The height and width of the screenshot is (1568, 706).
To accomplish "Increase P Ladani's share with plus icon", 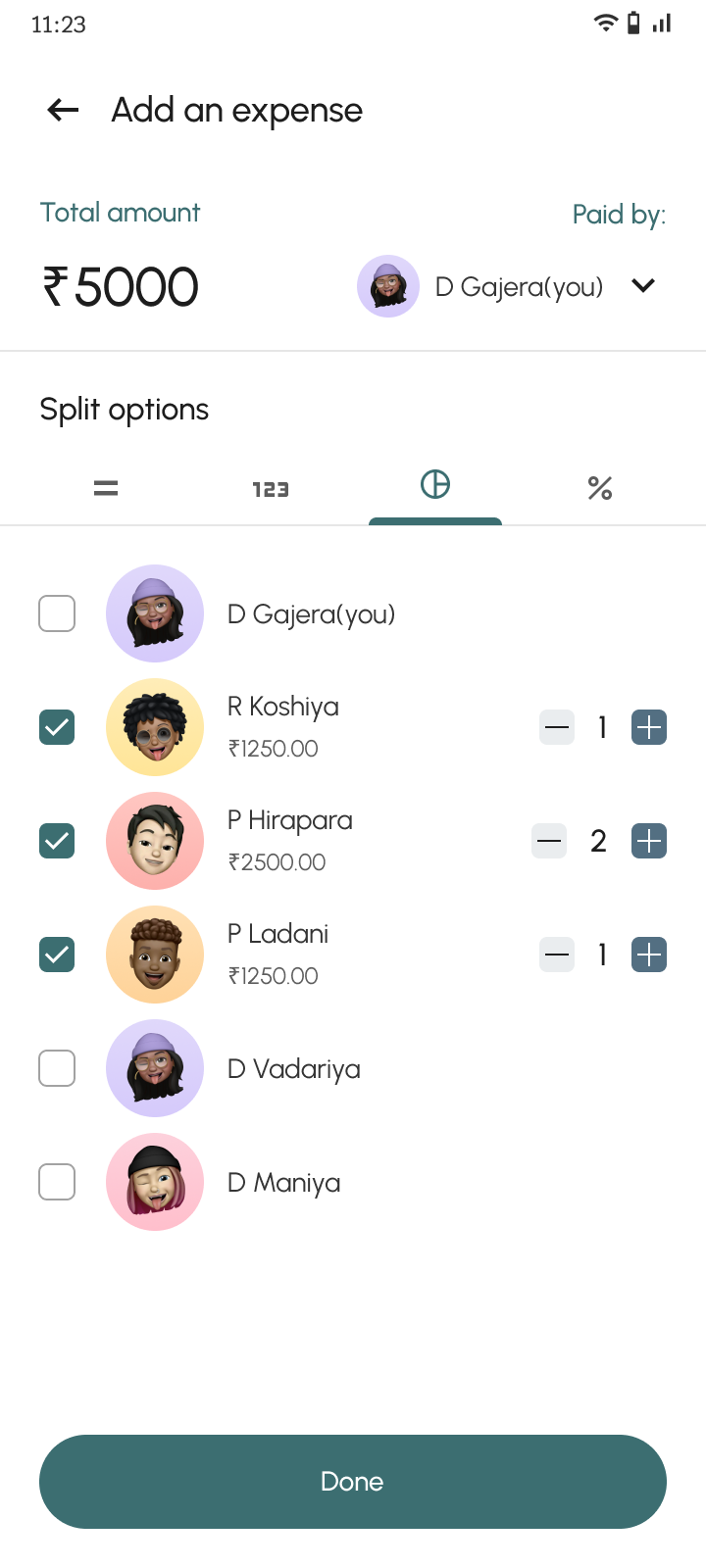I will pyautogui.click(x=649, y=955).
